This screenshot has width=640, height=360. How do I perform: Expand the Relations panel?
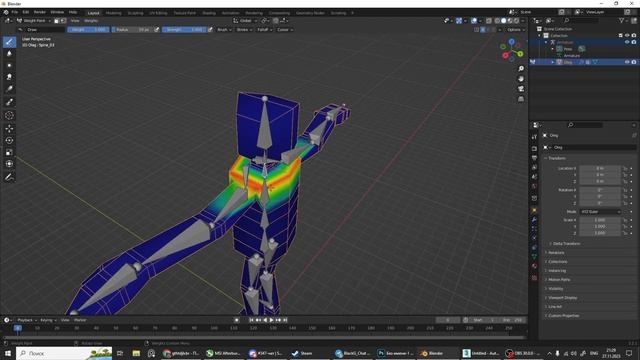[556, 253]
